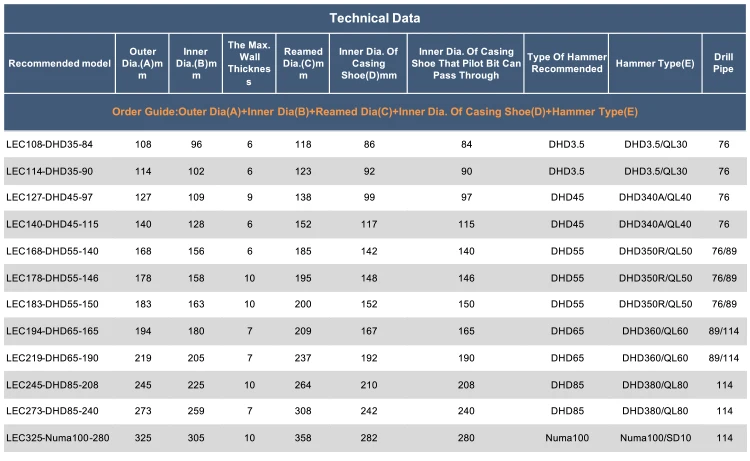Click the Recommended model column header
750x461 pixels.
[x=59, y=64]
